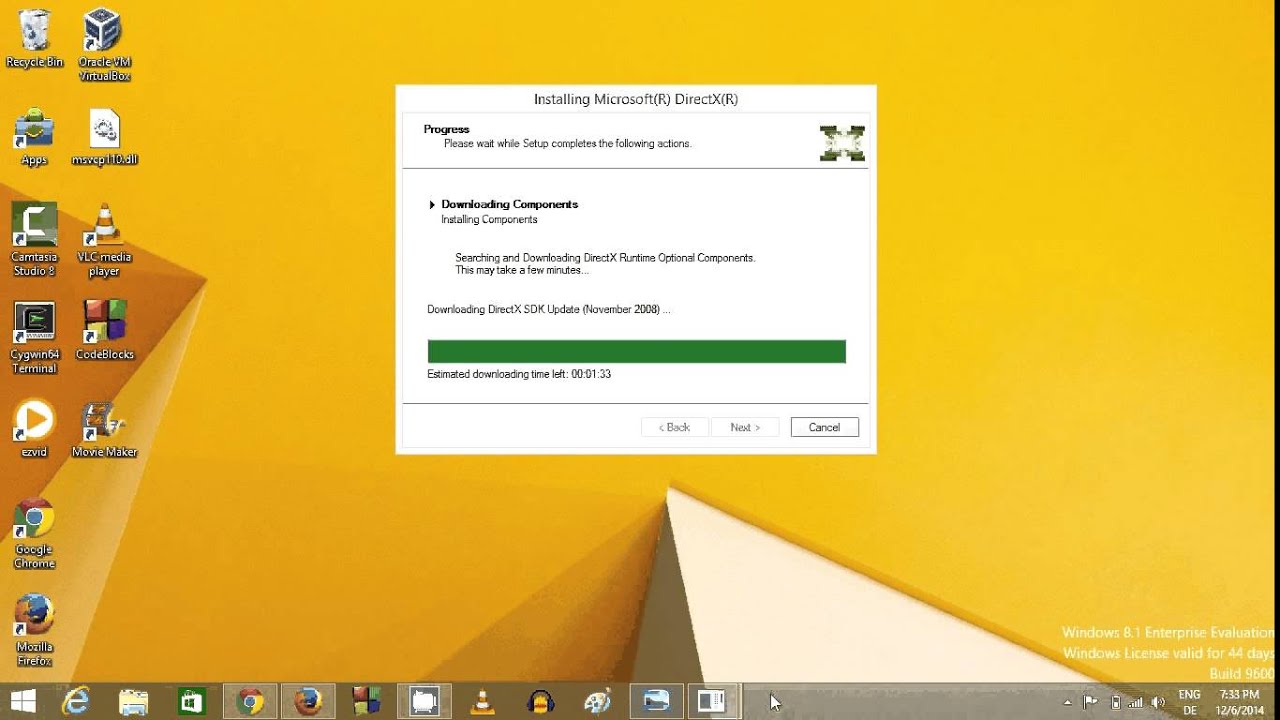Select the msvcp110.dll file icon

click(104, 136)
